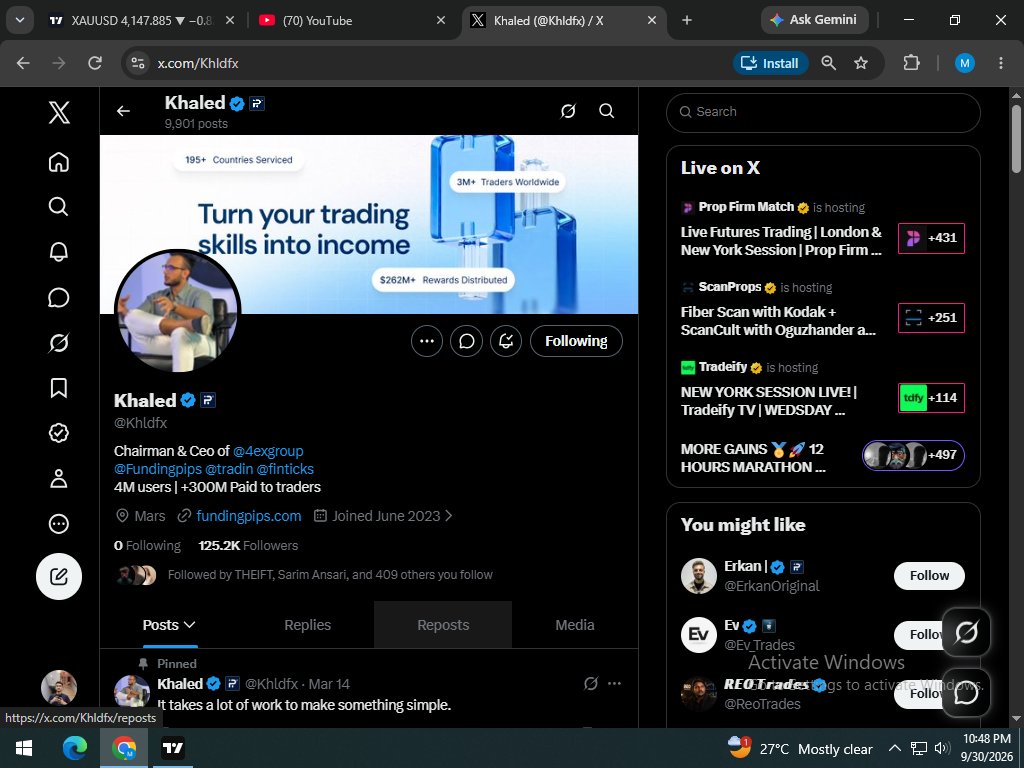Open TradingView app in taskbar

172,748
